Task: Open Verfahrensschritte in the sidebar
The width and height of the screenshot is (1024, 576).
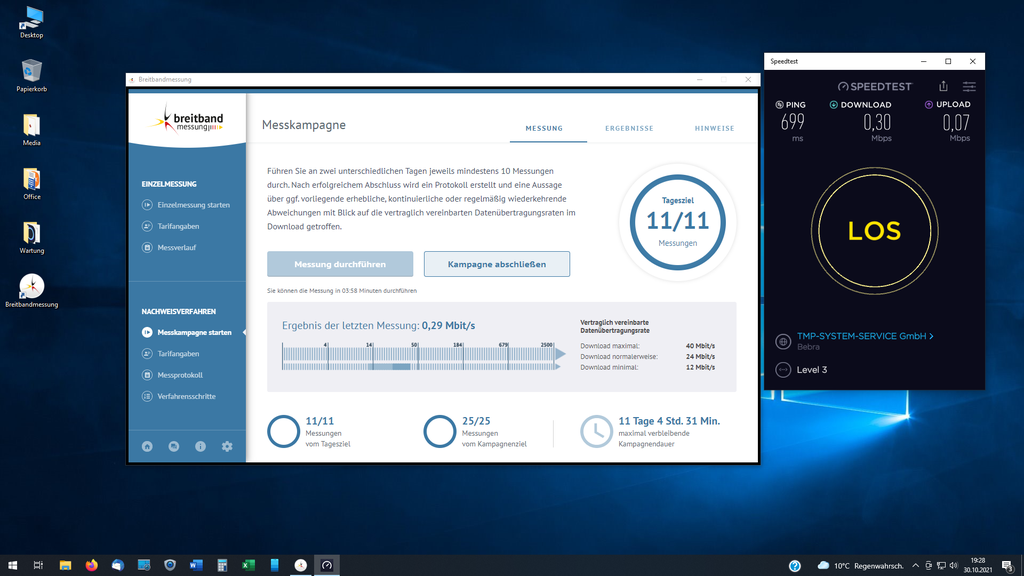Action: [179, 396]
